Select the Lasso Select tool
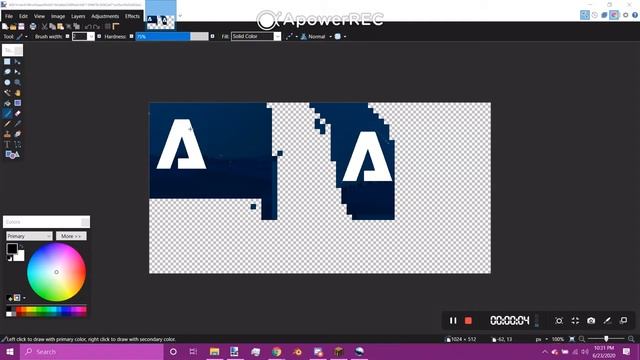Image resolution: width=640 pixels, height=360 pixels. (7, 72)
